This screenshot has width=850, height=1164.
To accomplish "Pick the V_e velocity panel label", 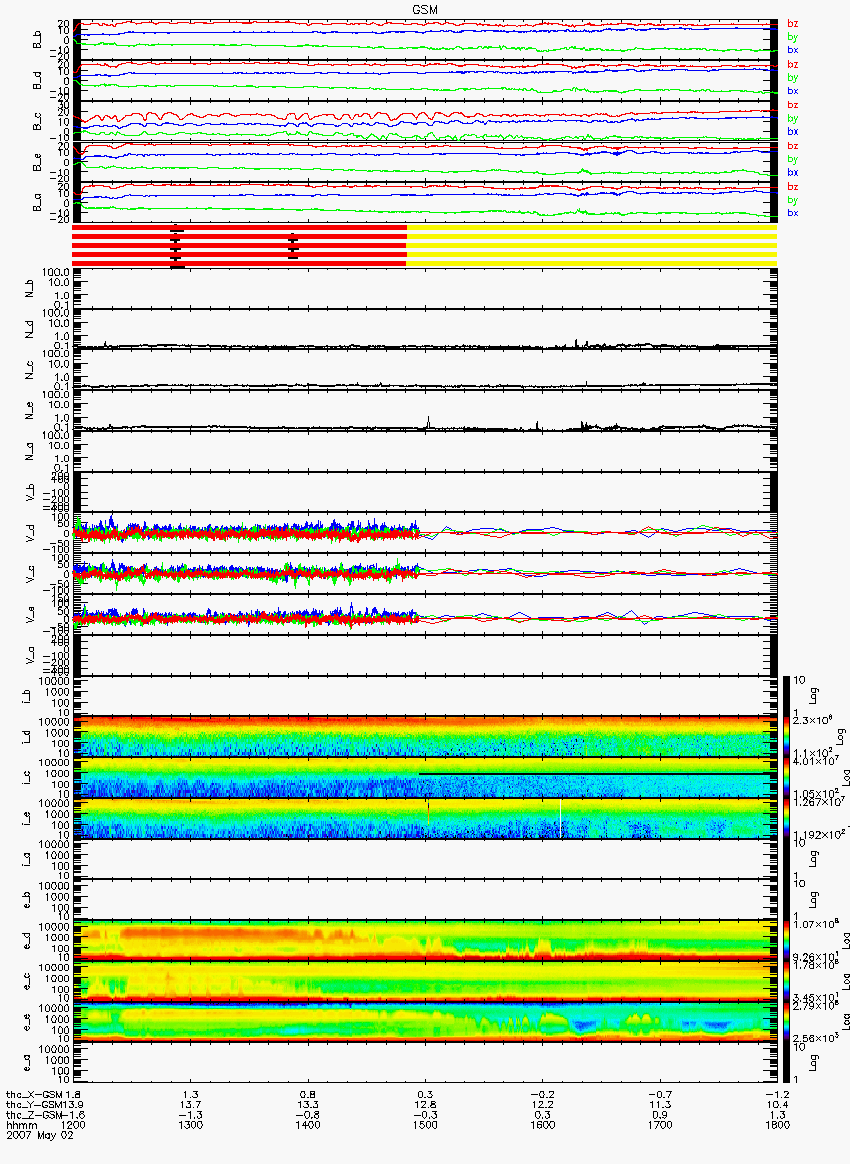I will click(30, 614).
